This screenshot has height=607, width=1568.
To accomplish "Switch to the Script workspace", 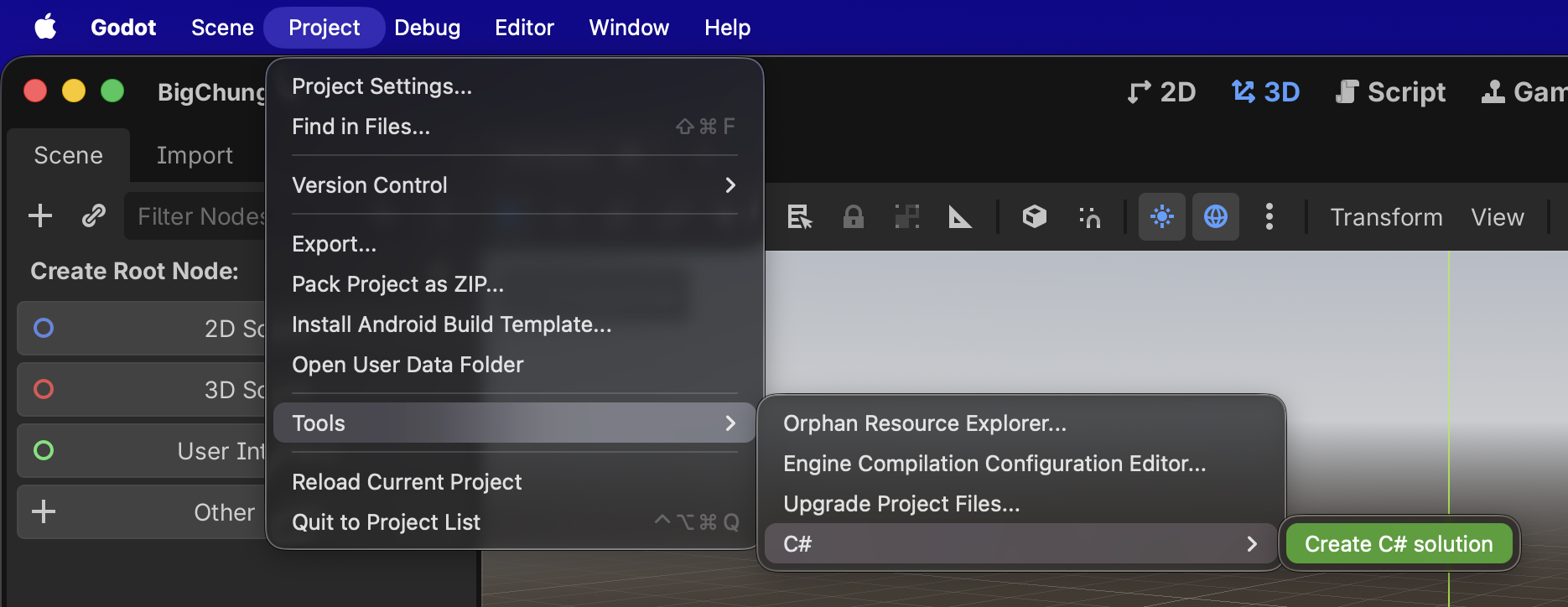I will coord(1390,91).
